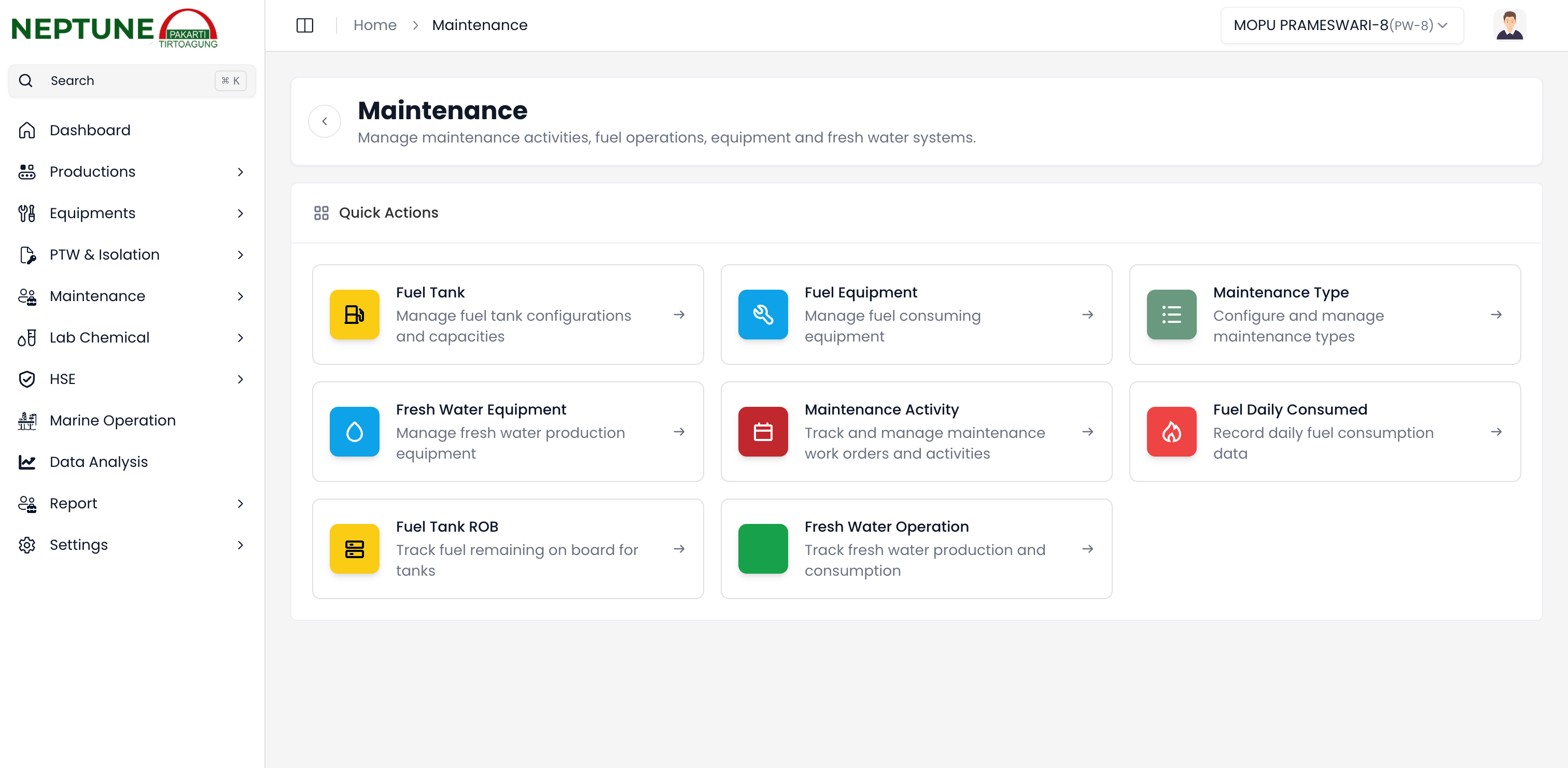This screenshot has height=768, width=1568.
Task: Click the Fuel Daily Consumed flame icon
Action: (x=1171, y=432)
